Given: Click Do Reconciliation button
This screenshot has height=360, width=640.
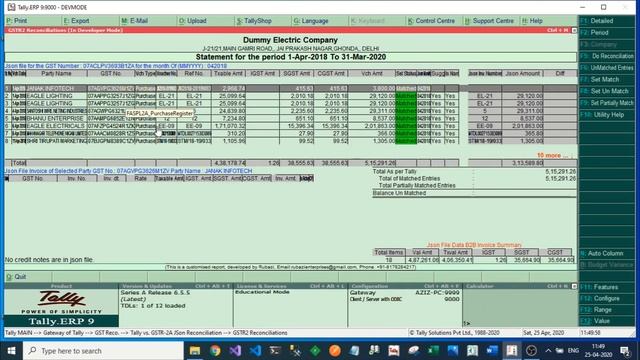Looking at the screenshot, I should (607, 56).
